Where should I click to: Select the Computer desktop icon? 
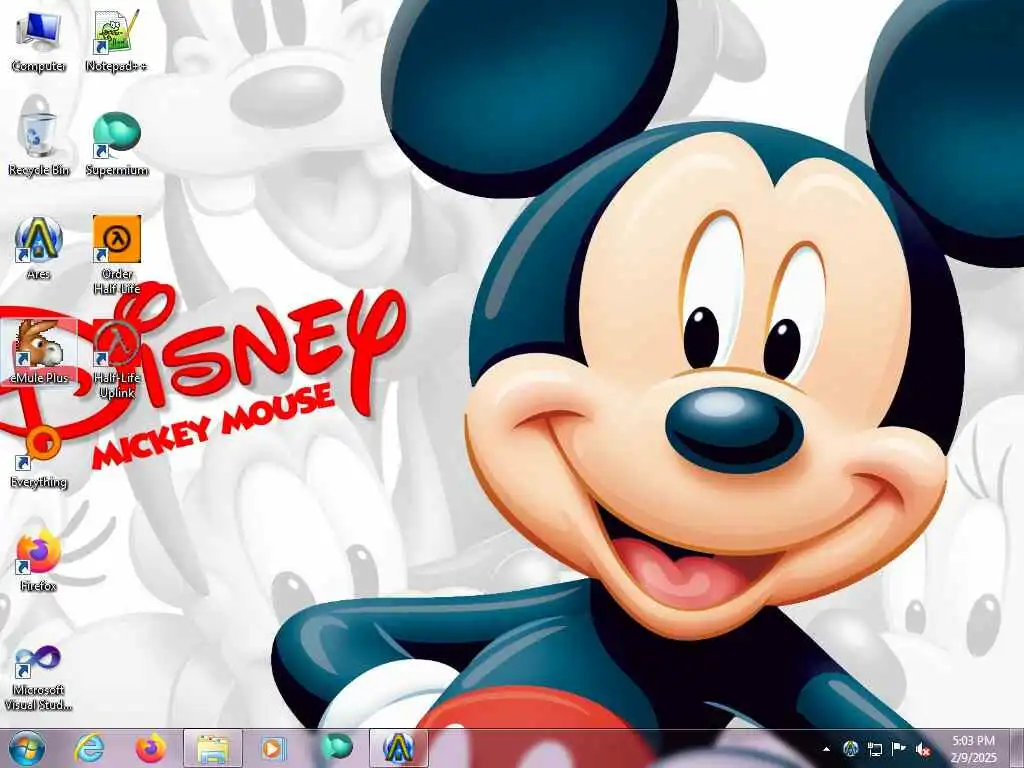39,41
